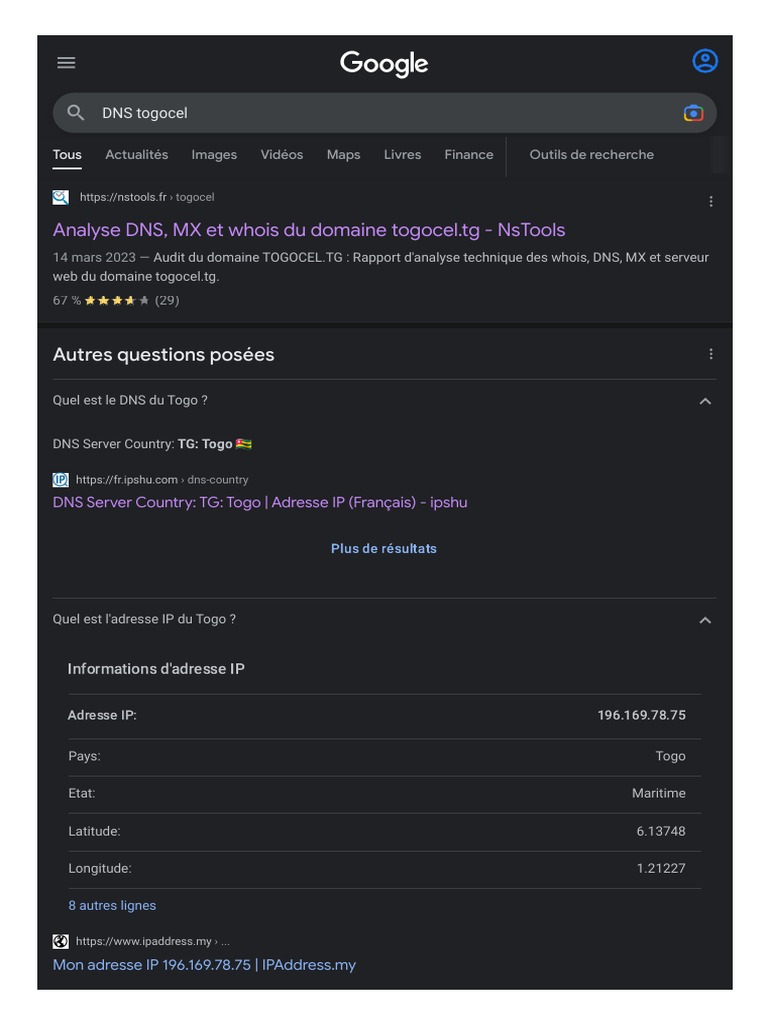
Task: Open more options for NsTools result
Action: 711,201
